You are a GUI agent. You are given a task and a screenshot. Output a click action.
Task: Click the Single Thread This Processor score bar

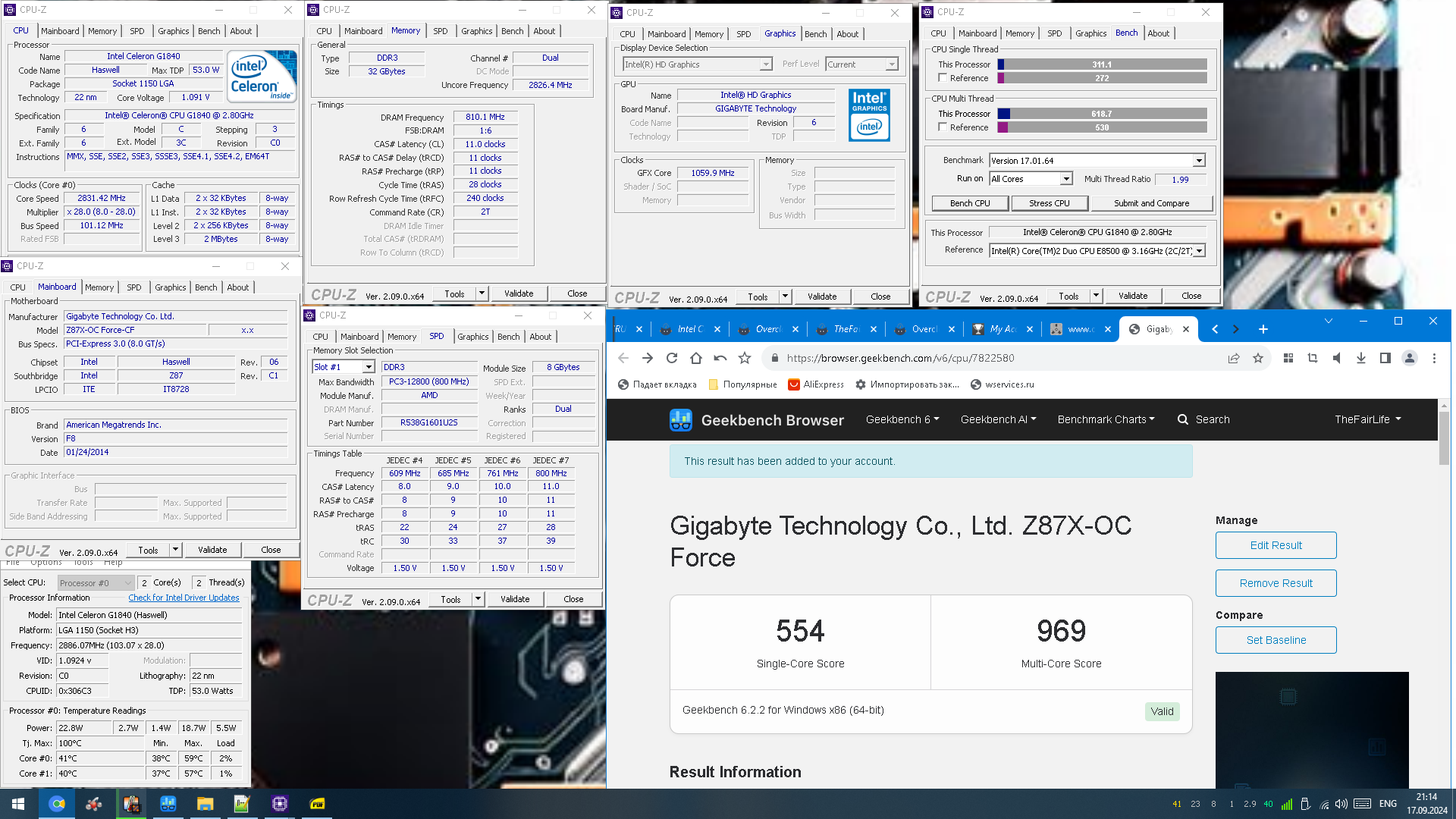click(x=1102, y=64)
